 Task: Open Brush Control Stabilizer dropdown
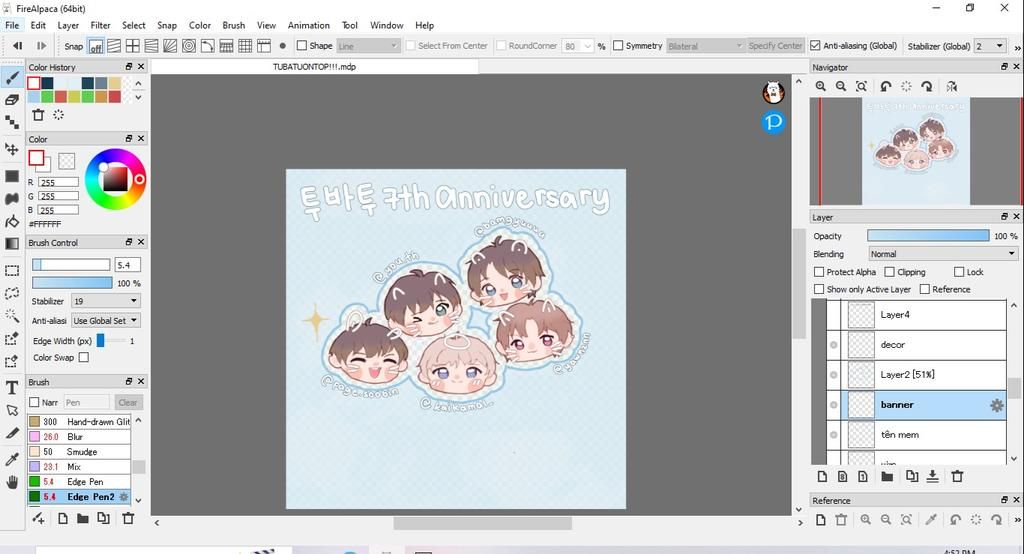[105, 301]
